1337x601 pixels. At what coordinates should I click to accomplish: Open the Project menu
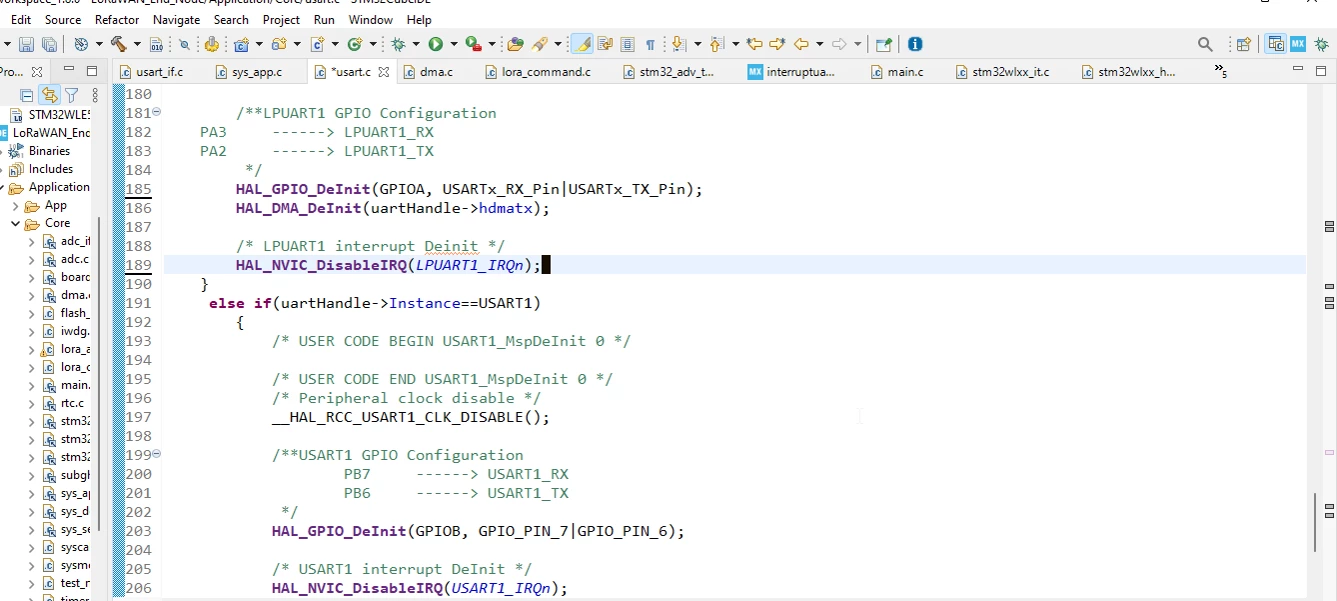pyautogui.click(x=281, y=19)
